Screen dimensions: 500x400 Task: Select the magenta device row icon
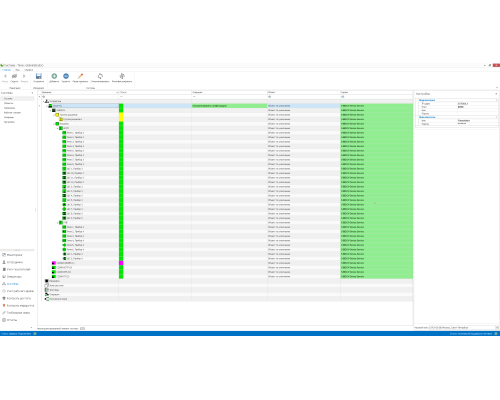[54, 263]
